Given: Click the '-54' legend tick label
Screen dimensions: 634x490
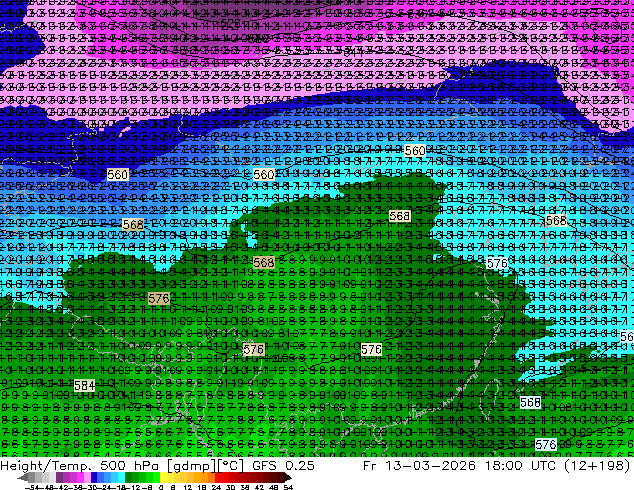Looking at the screenshot, I should 32,488.
